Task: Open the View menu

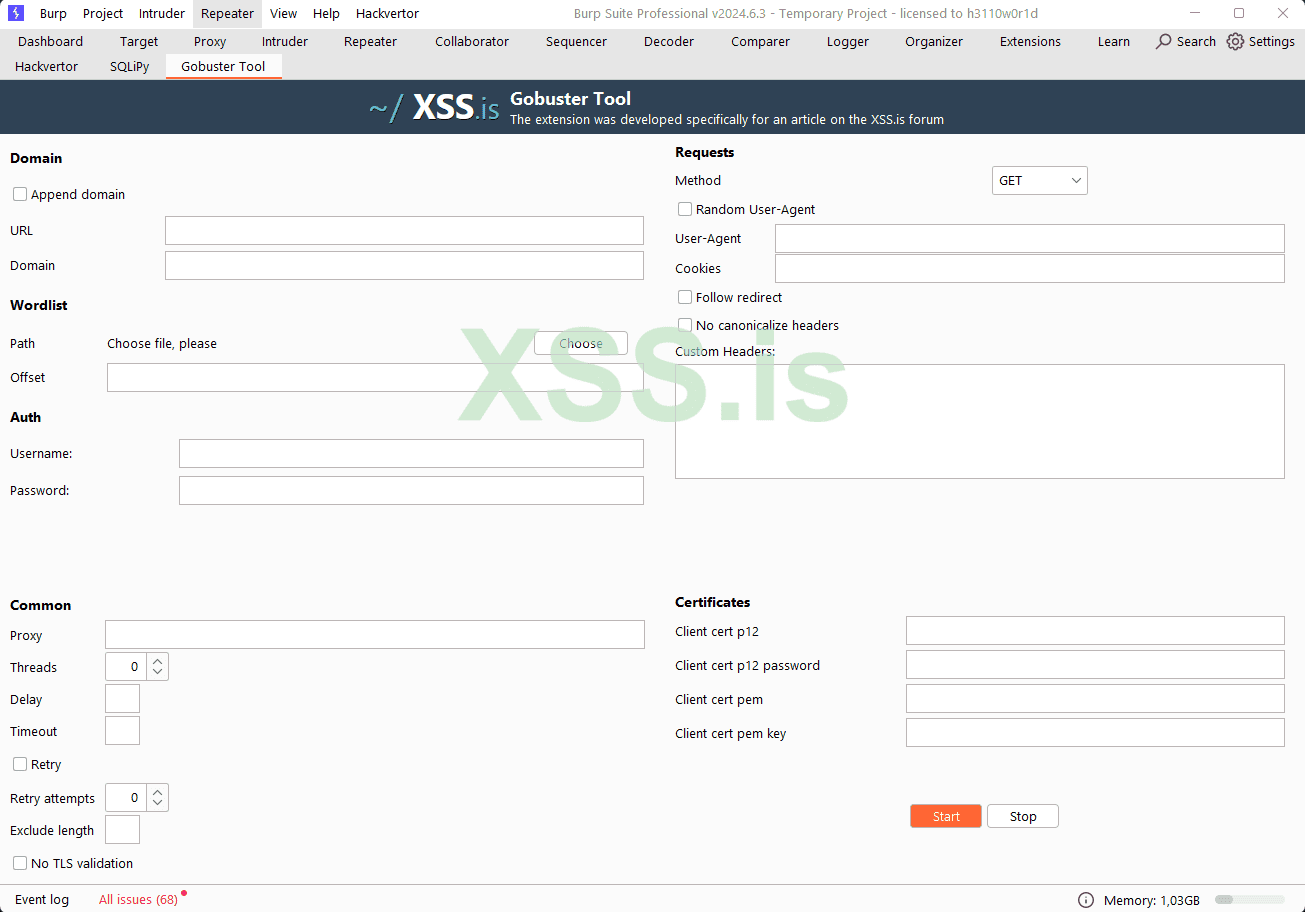Action: tap(284, 13)
